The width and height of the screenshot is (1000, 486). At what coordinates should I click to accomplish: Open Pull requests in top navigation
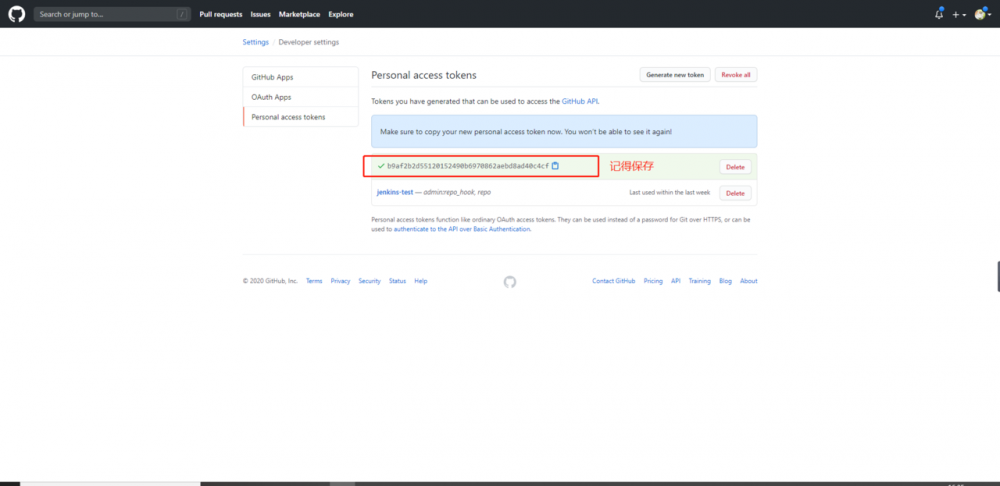click(x=221, y=14)
